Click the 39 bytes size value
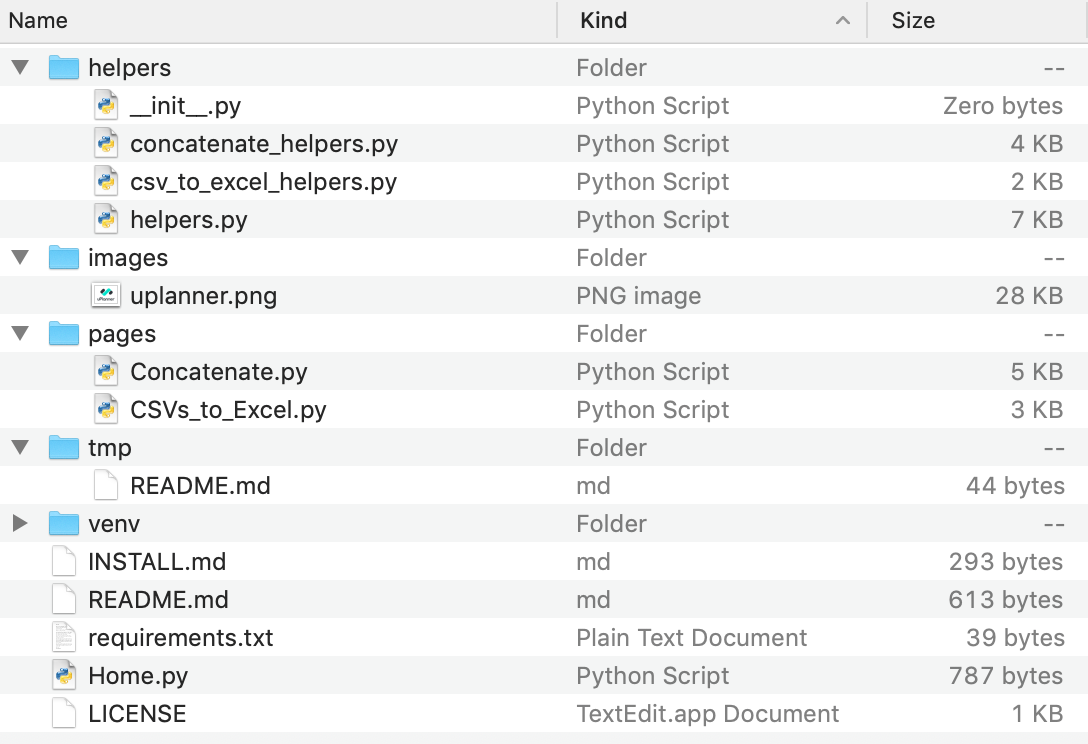 (x=1015, y=637)
